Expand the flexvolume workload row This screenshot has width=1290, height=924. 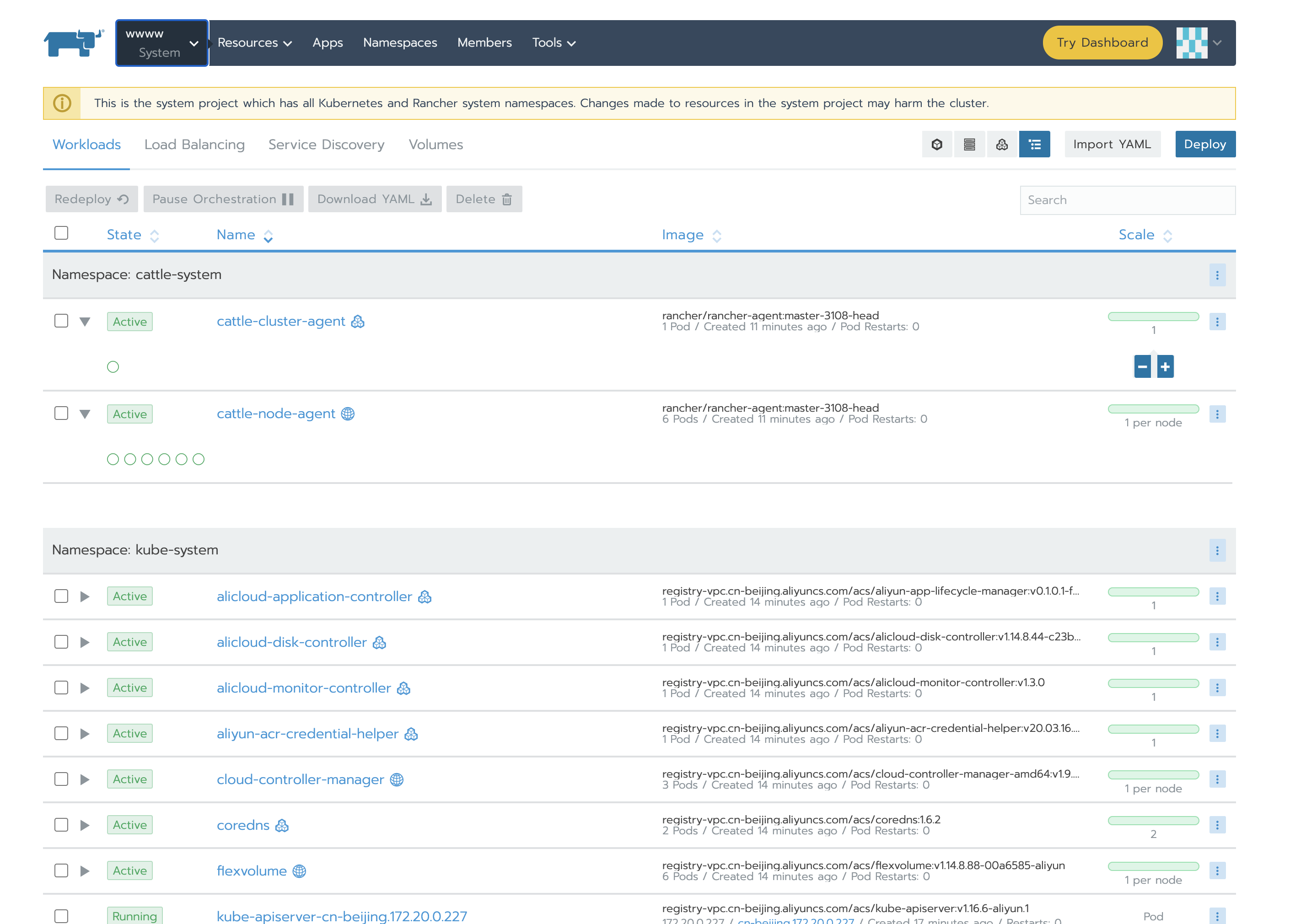(x=84, y=870)
